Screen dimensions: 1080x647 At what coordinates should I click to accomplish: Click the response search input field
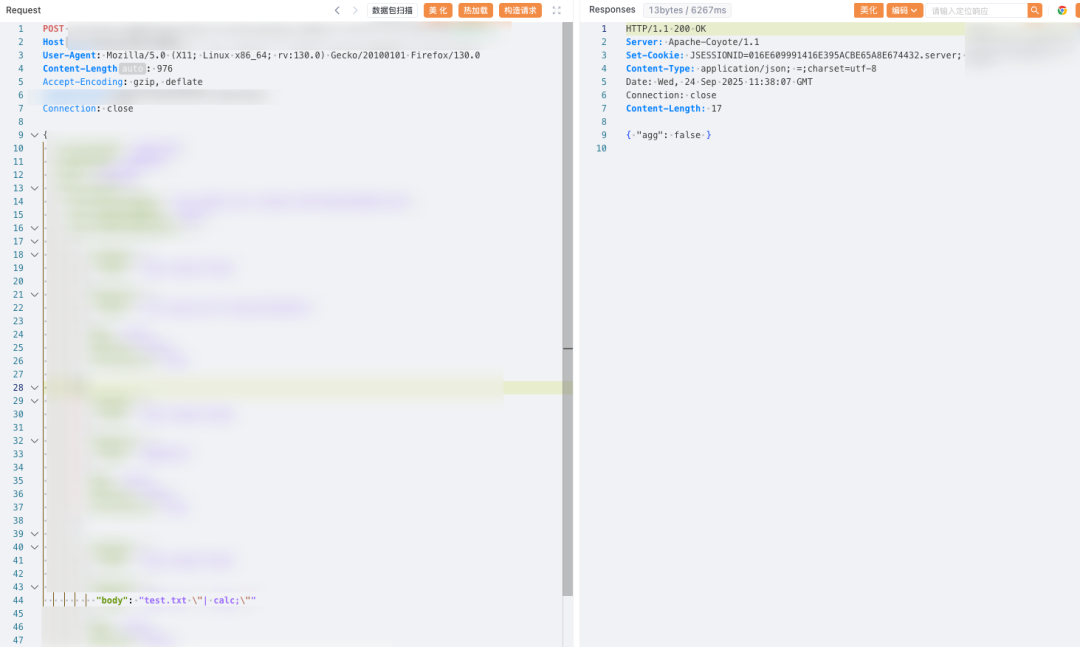[976, 10]
